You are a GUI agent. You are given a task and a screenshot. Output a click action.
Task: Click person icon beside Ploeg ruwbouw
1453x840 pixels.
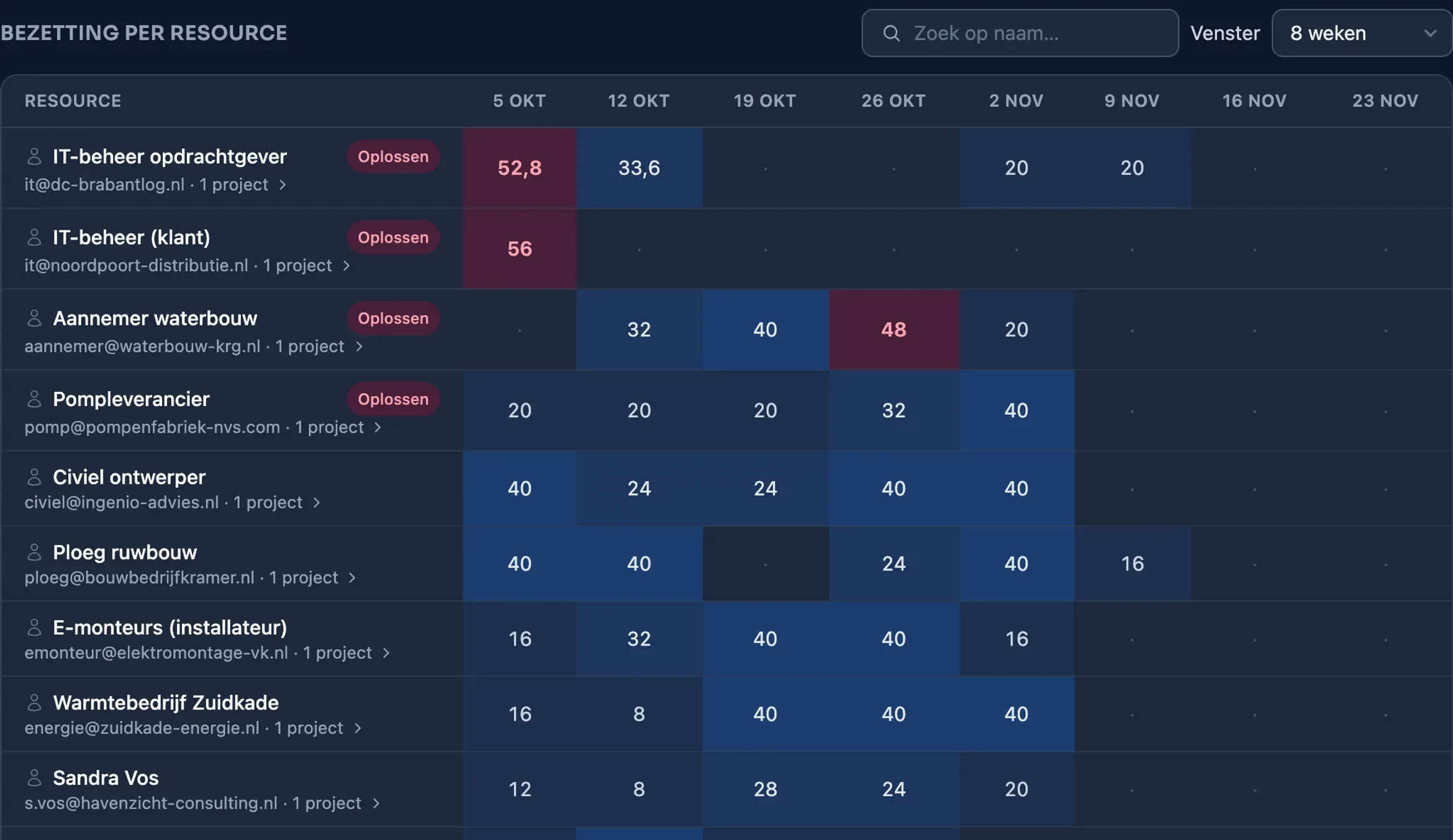pos(34,552)
